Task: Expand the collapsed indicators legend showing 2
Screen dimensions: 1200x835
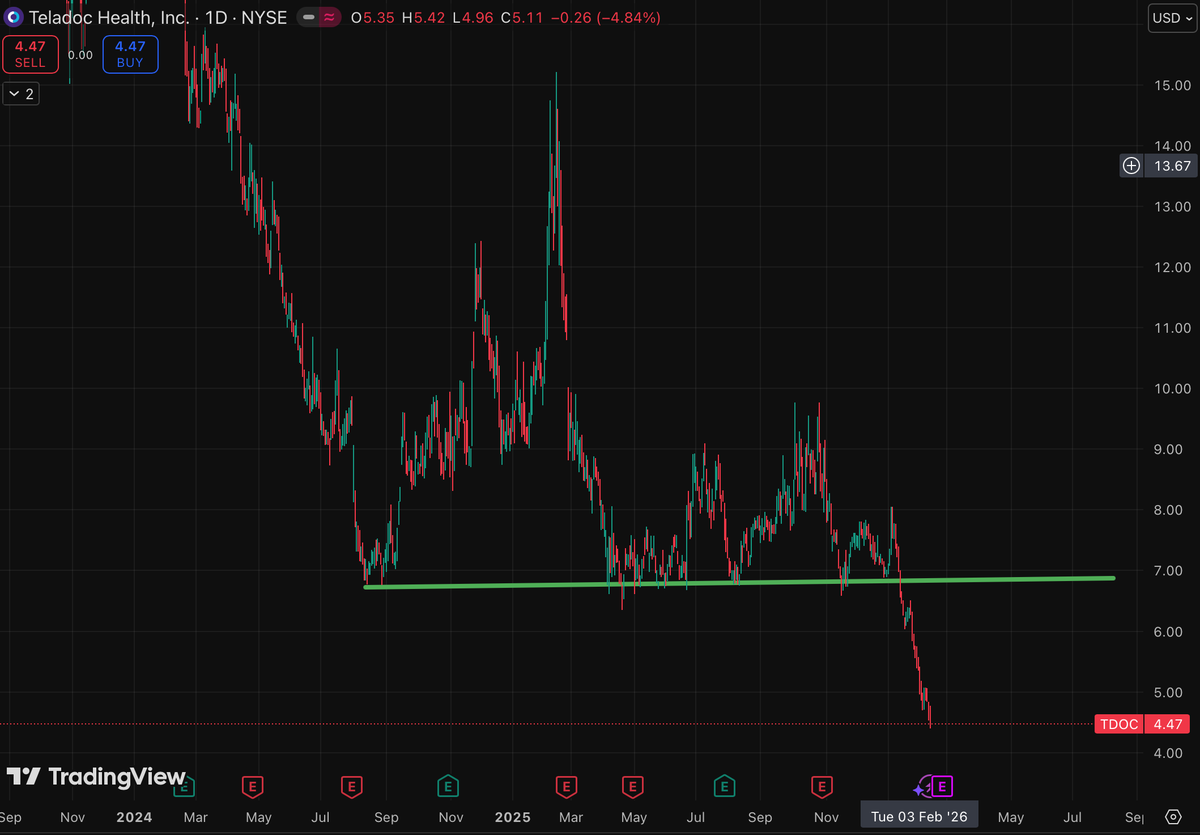Action: (x=20, y=94)
